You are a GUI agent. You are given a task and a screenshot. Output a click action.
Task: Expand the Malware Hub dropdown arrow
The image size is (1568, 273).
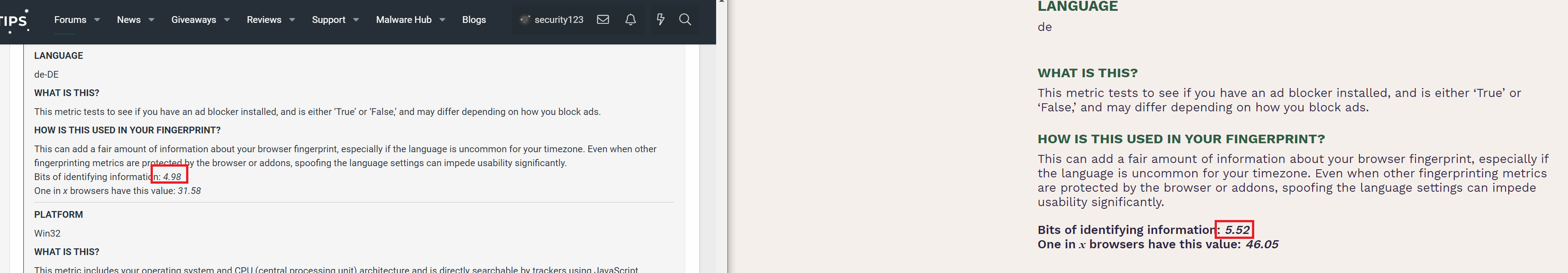pos(442,20)
